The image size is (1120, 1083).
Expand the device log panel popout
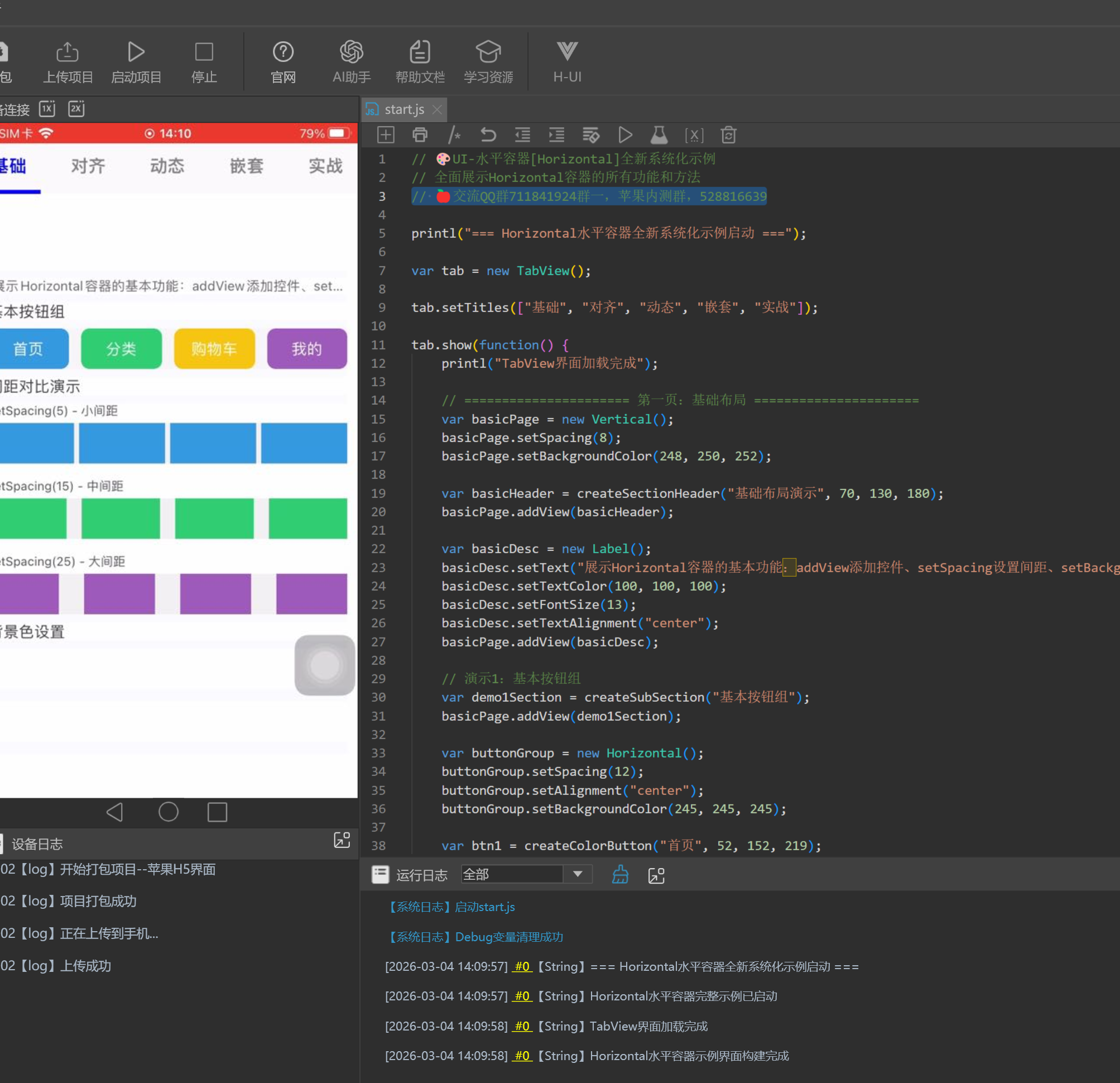point(342,840)
